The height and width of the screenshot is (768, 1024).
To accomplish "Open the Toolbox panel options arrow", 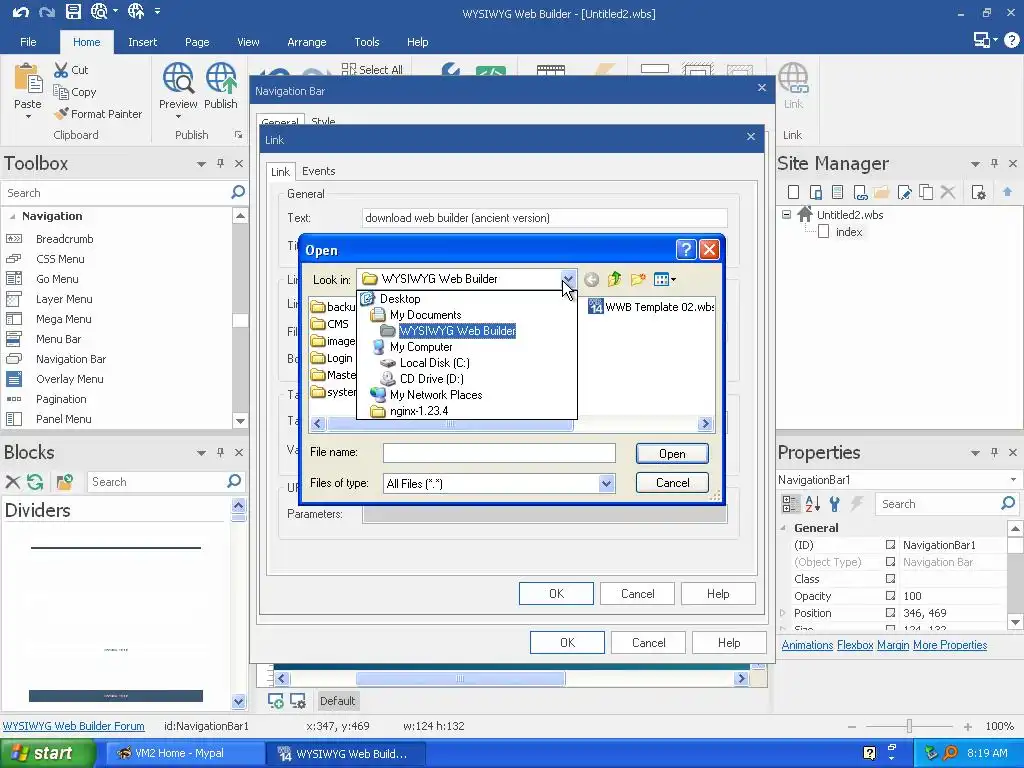I will tap(201, 164).
